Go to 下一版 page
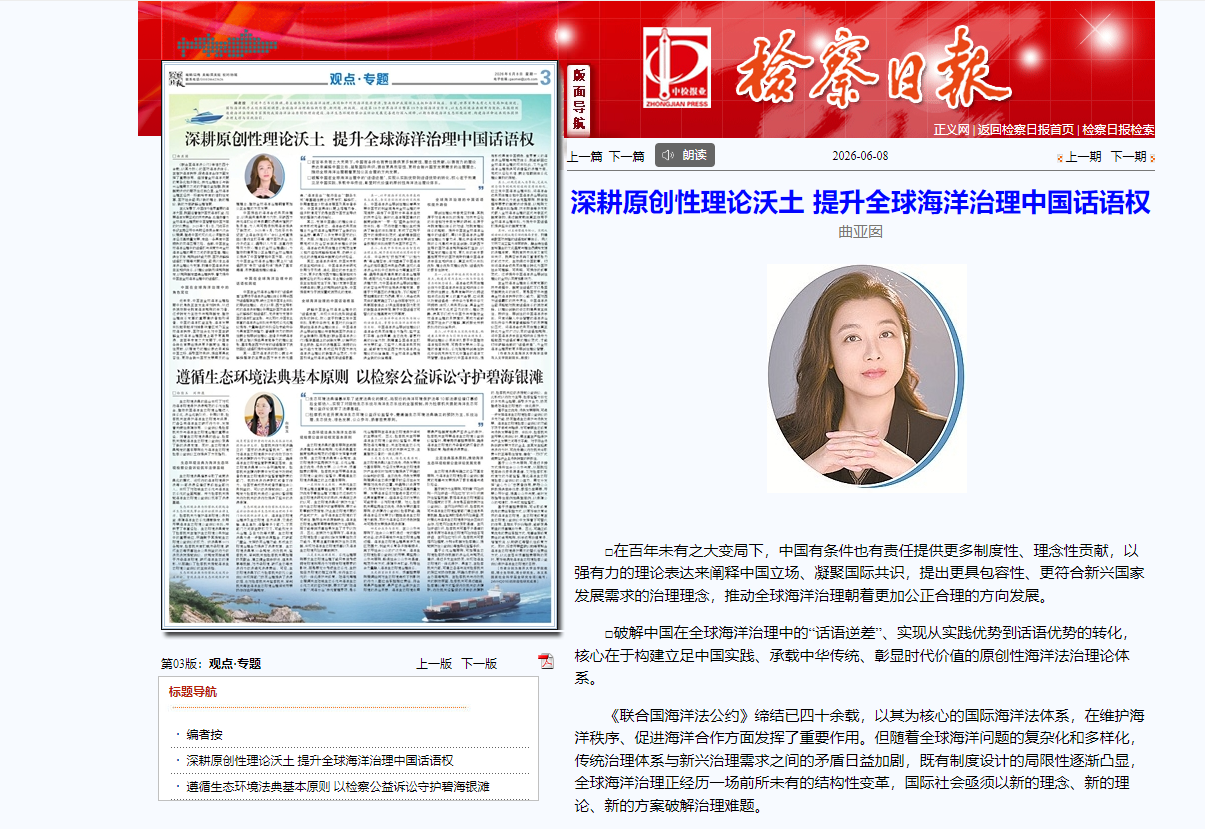 click(479, 663)
